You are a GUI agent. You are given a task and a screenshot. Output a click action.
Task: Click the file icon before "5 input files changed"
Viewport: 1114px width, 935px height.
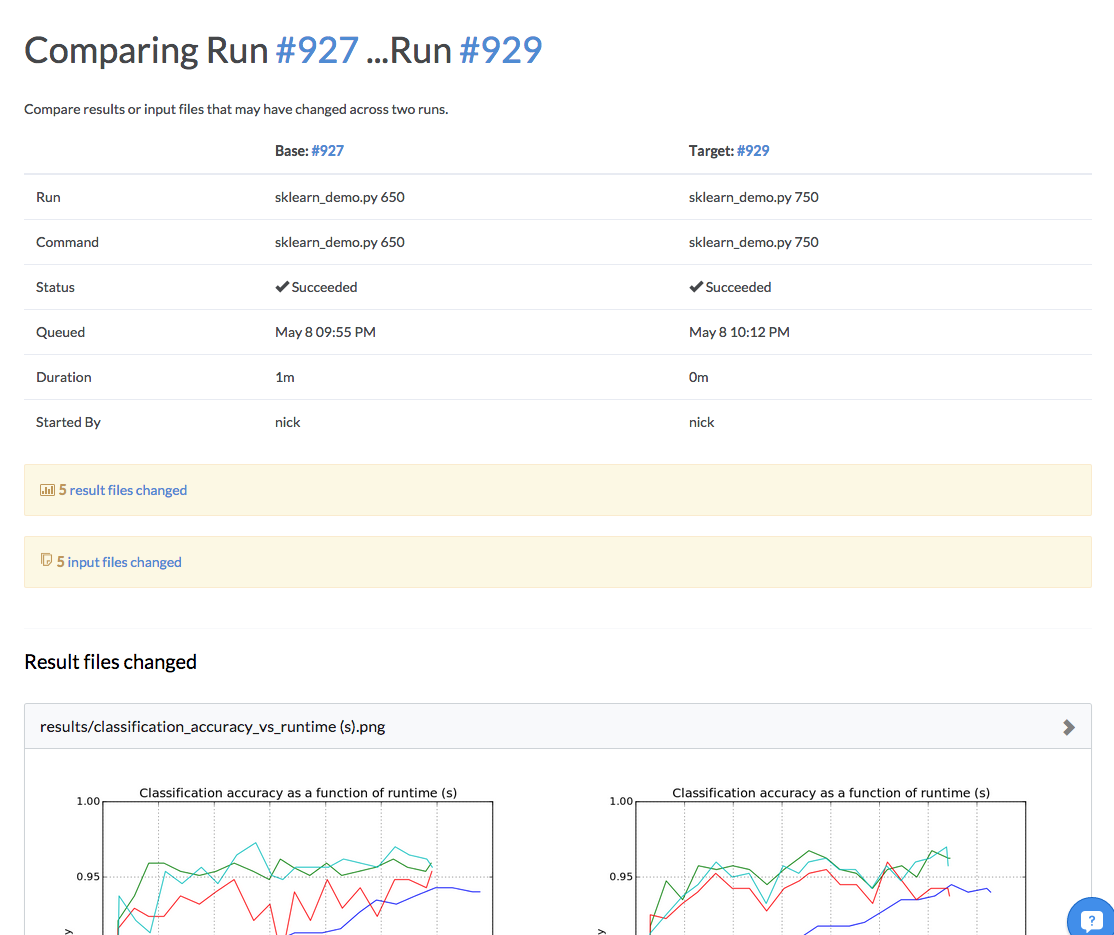point(47,561)
